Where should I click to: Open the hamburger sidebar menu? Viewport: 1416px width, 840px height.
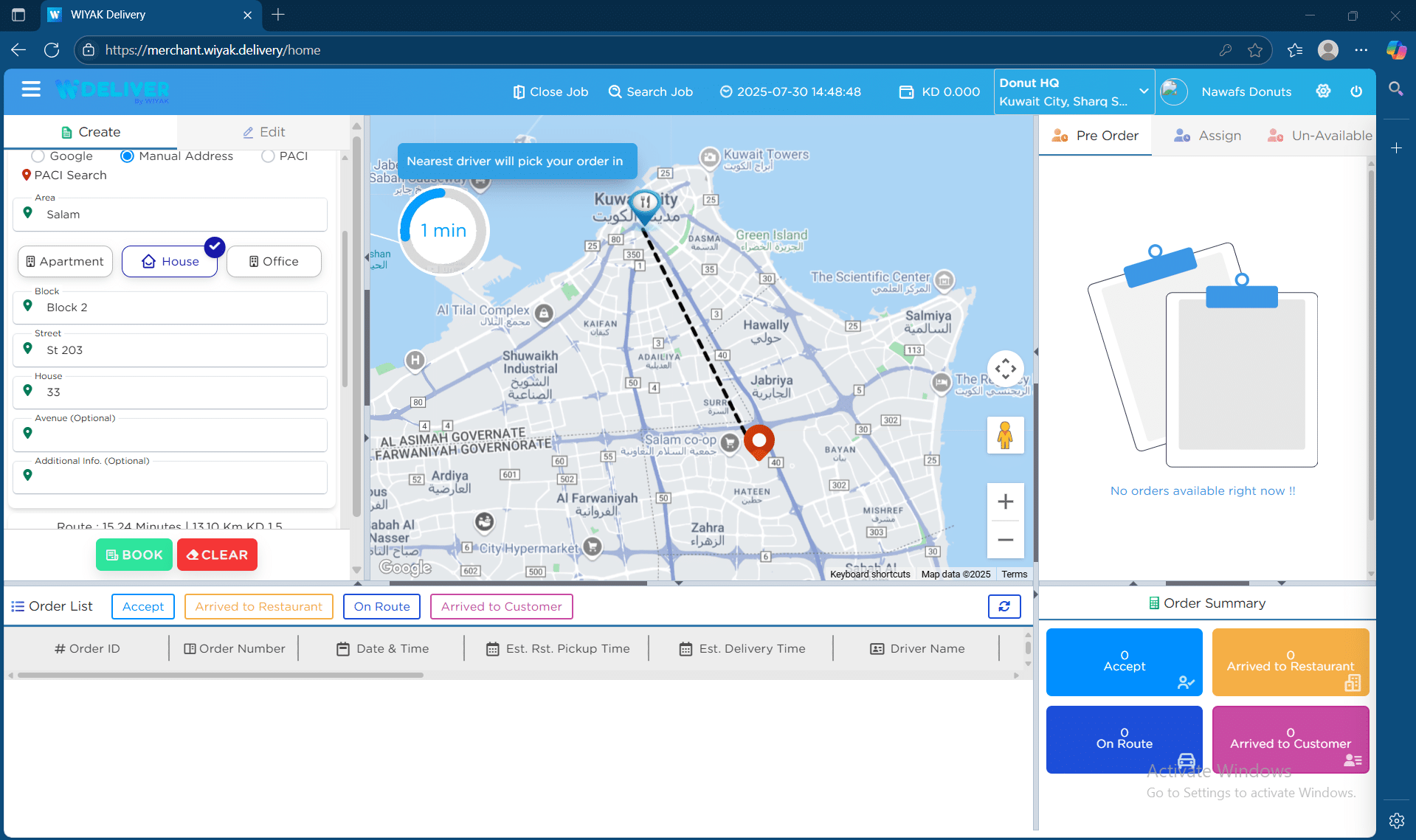tap(31, 90)
